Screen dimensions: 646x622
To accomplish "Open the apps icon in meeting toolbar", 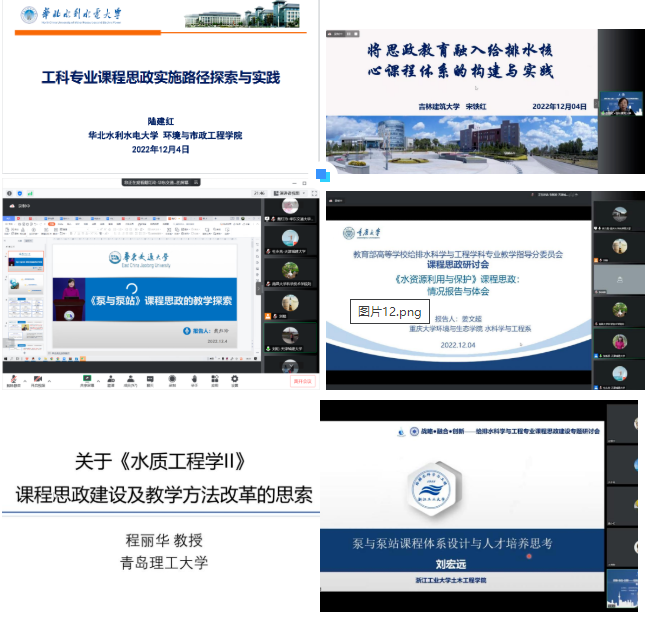I will click(215, 378).
